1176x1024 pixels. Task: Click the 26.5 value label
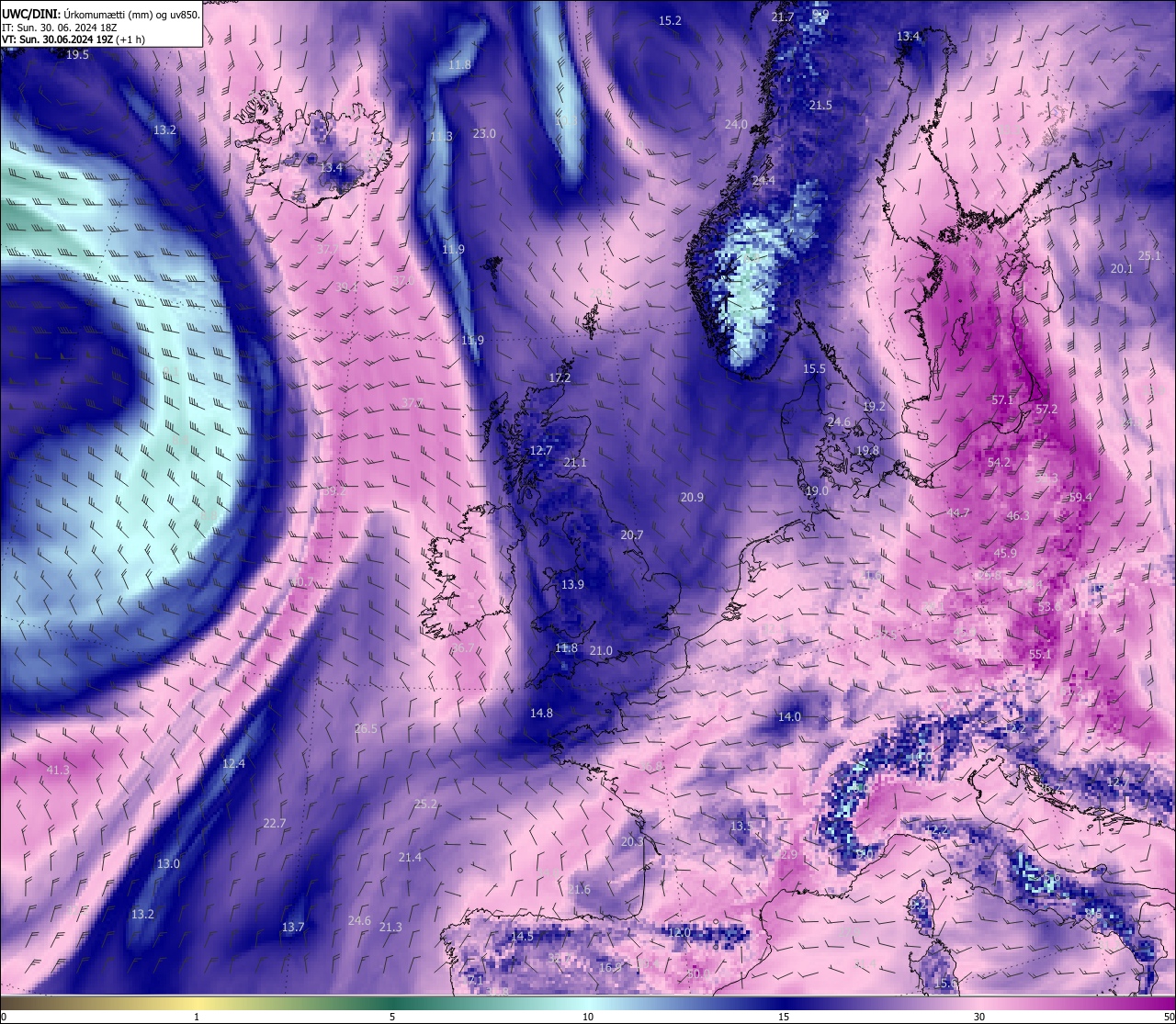(x=366, y=728)
